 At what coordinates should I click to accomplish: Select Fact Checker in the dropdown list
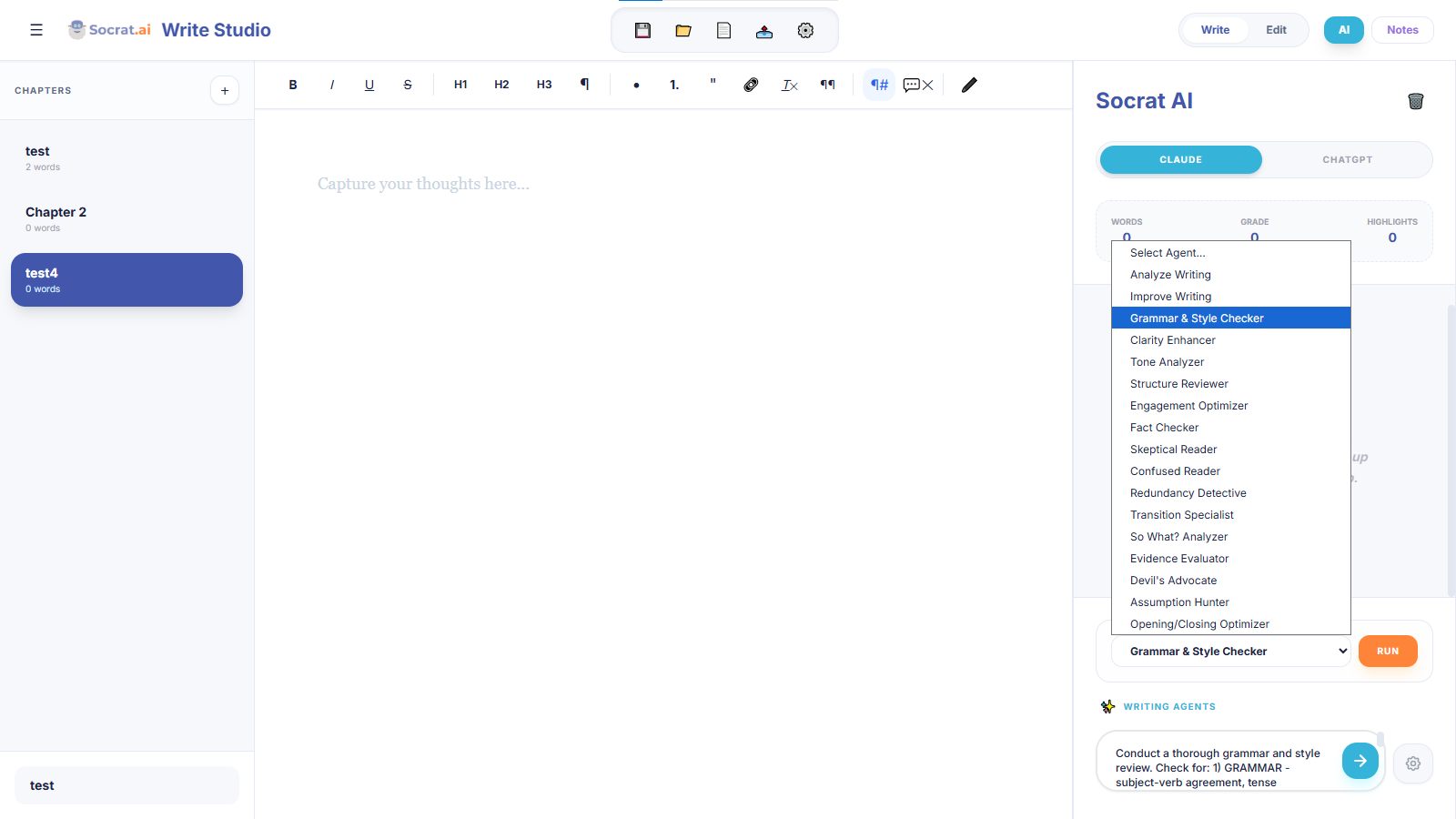coord(1164,428)
